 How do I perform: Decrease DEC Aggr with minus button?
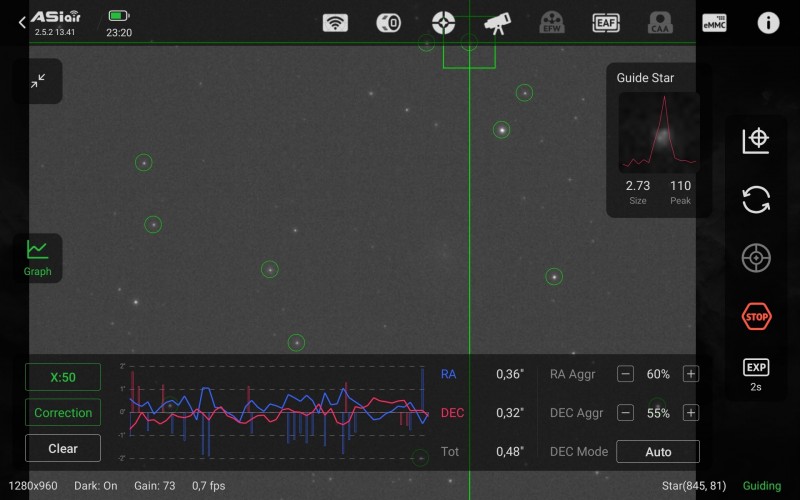click(x=626, y=413)
